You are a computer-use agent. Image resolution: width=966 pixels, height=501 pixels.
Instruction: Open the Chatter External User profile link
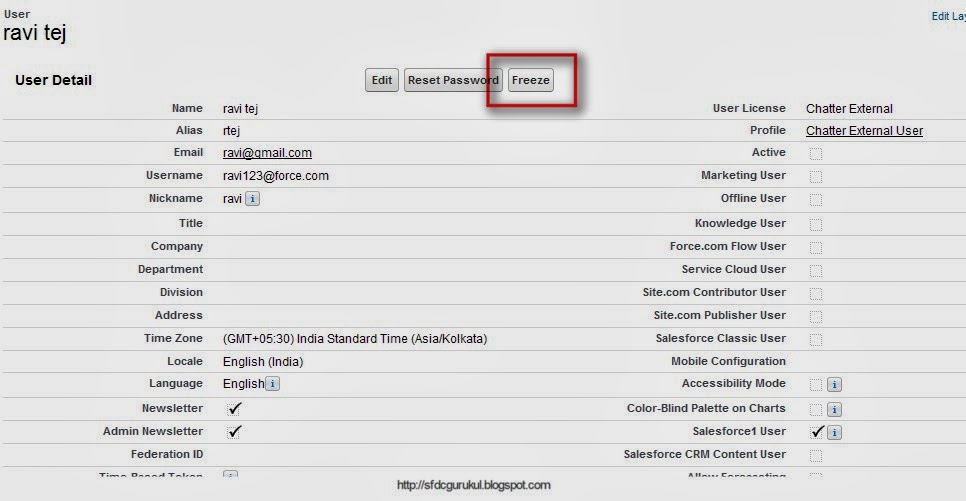[x=864, y=131]
